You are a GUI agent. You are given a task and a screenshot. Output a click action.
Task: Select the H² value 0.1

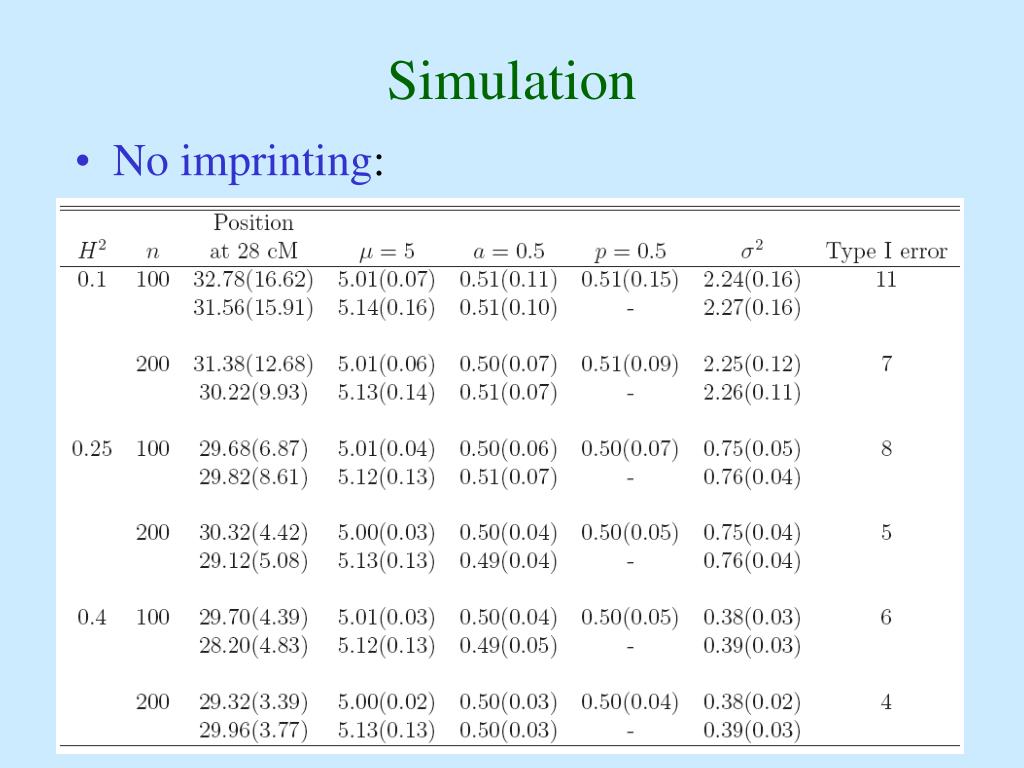[91, 280]
